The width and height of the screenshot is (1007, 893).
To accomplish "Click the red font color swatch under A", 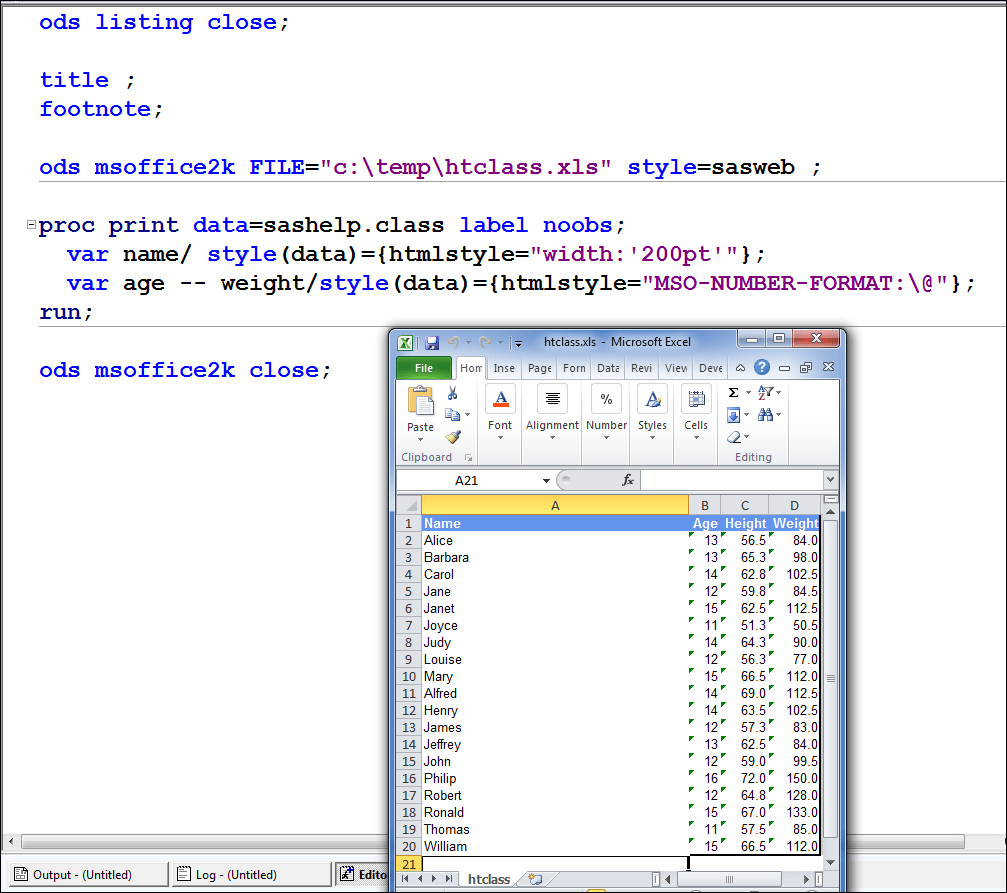I will pyautogui.click(x=500, y=403).
